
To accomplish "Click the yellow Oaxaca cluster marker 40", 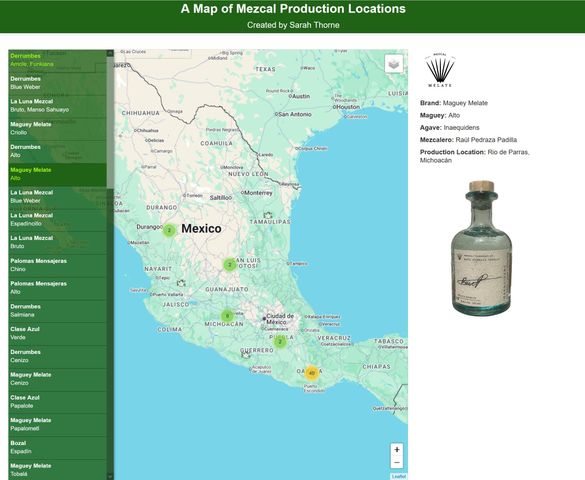I will (312, 373).
